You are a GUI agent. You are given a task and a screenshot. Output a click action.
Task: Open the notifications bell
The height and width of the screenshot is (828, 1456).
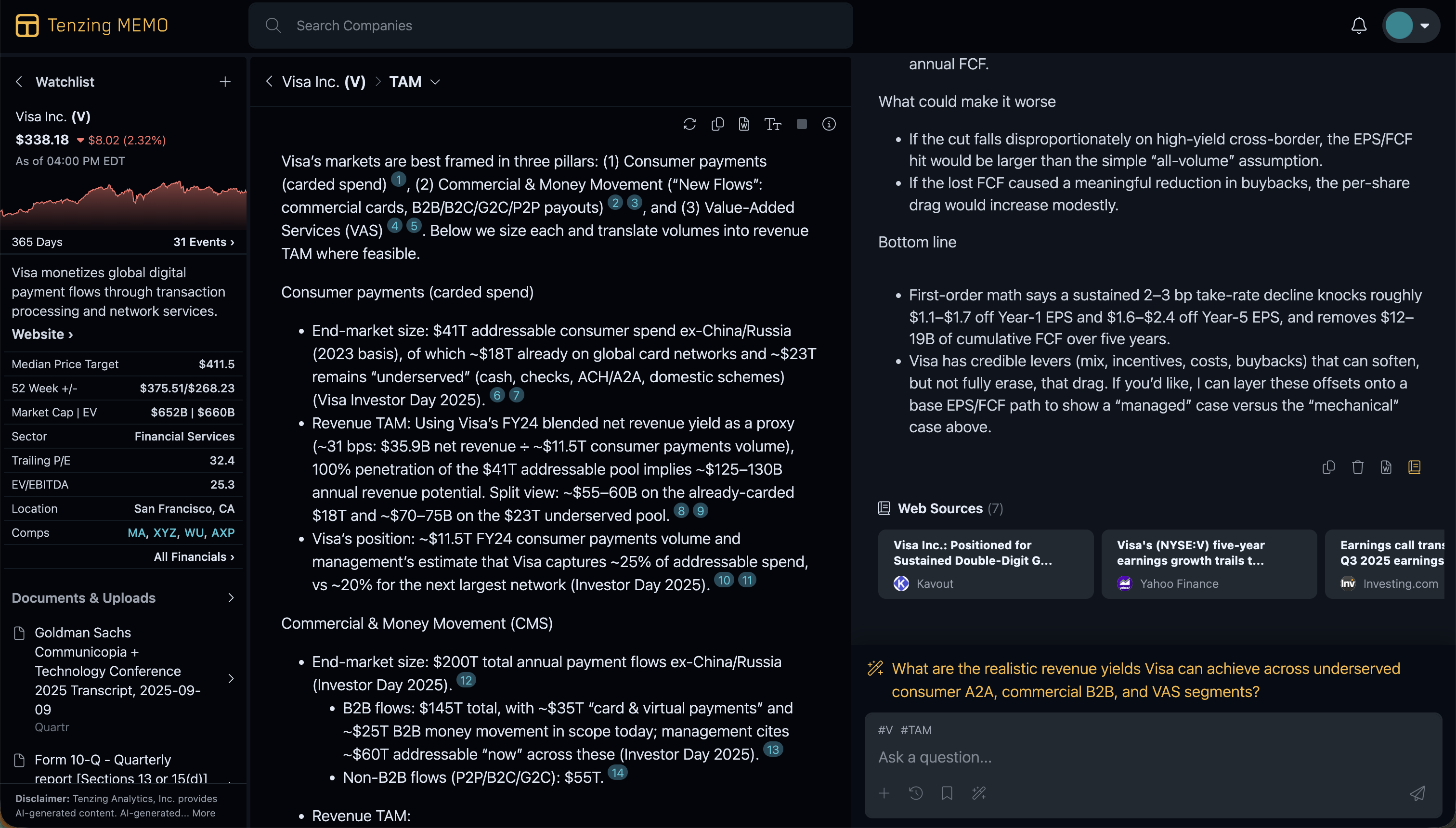pos(1359,26)
